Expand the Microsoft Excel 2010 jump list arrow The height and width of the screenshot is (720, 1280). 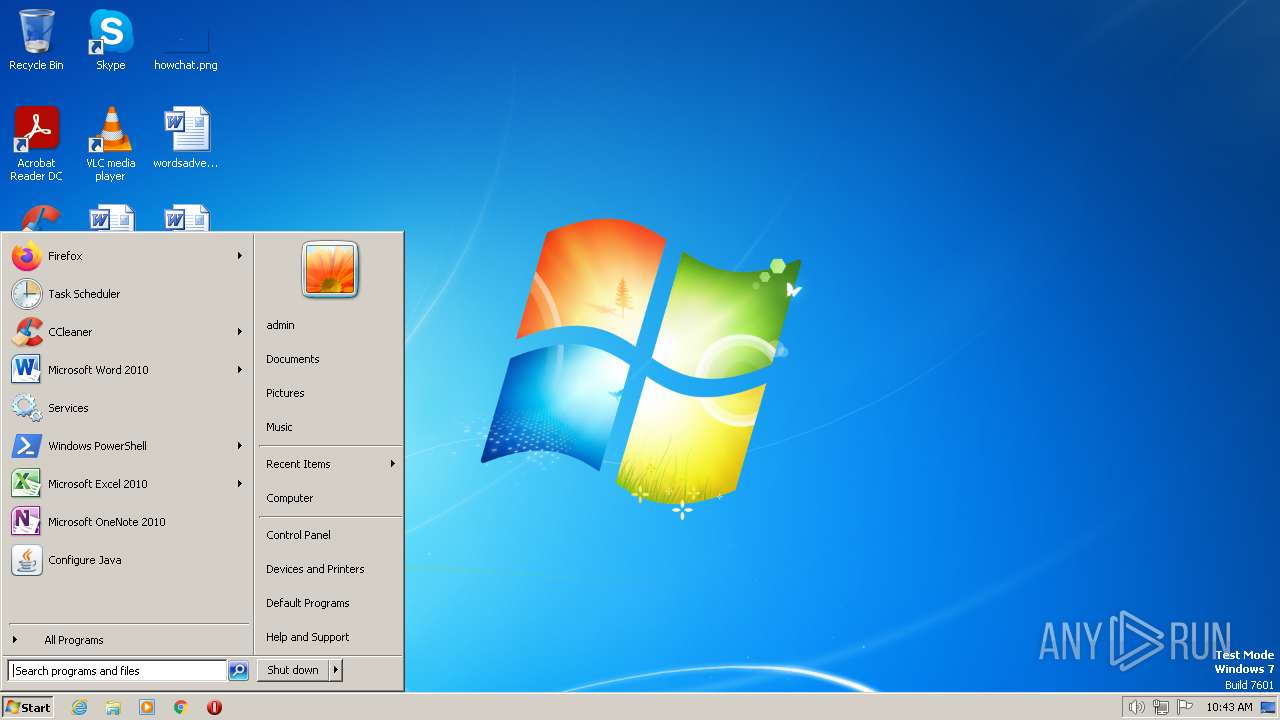click(240, 484)
